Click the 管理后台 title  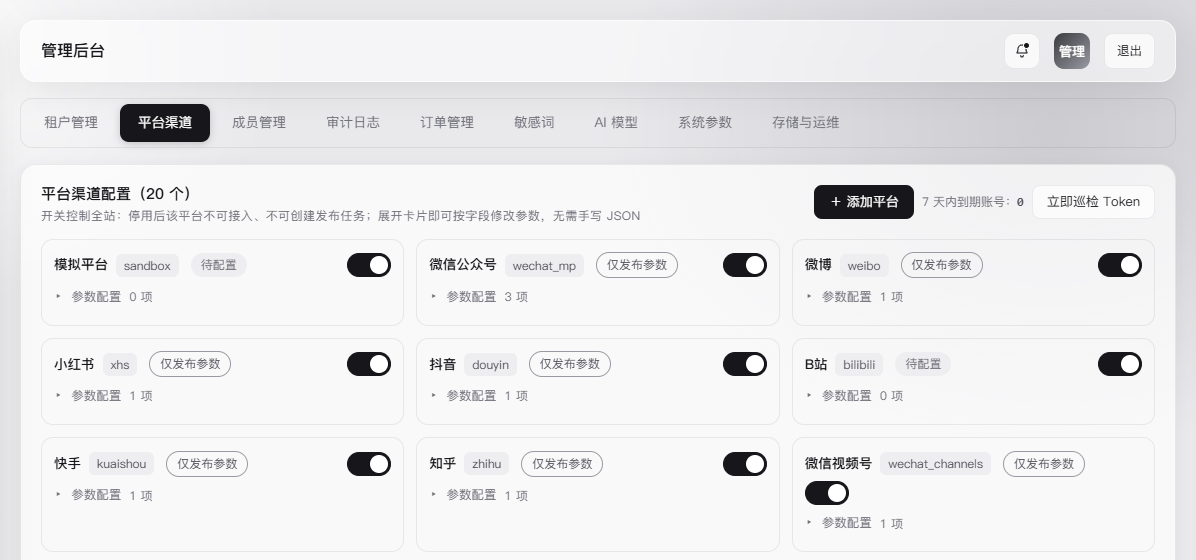point(73,51)
